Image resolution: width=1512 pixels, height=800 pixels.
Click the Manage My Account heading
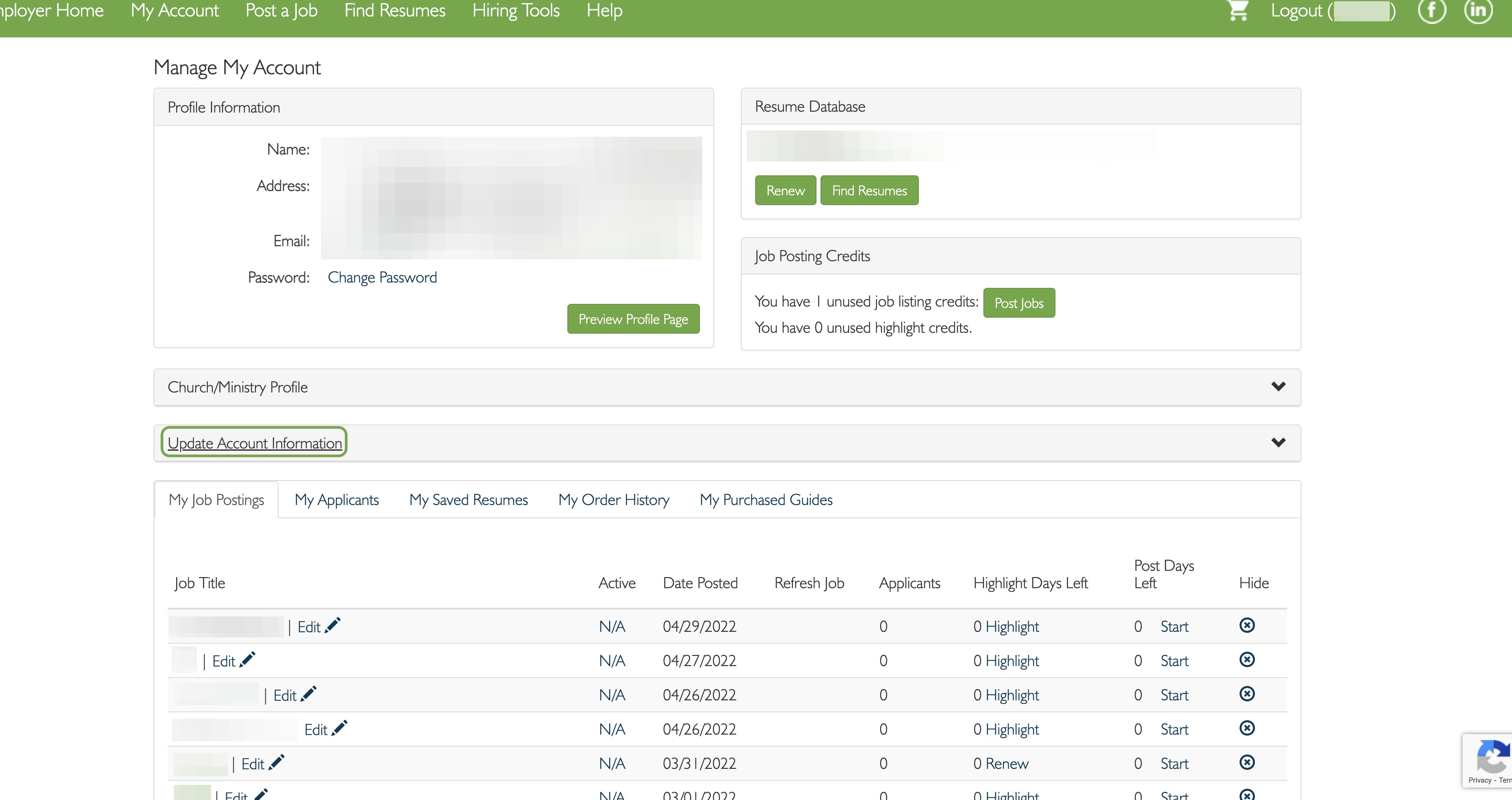(x=237, y=68)
